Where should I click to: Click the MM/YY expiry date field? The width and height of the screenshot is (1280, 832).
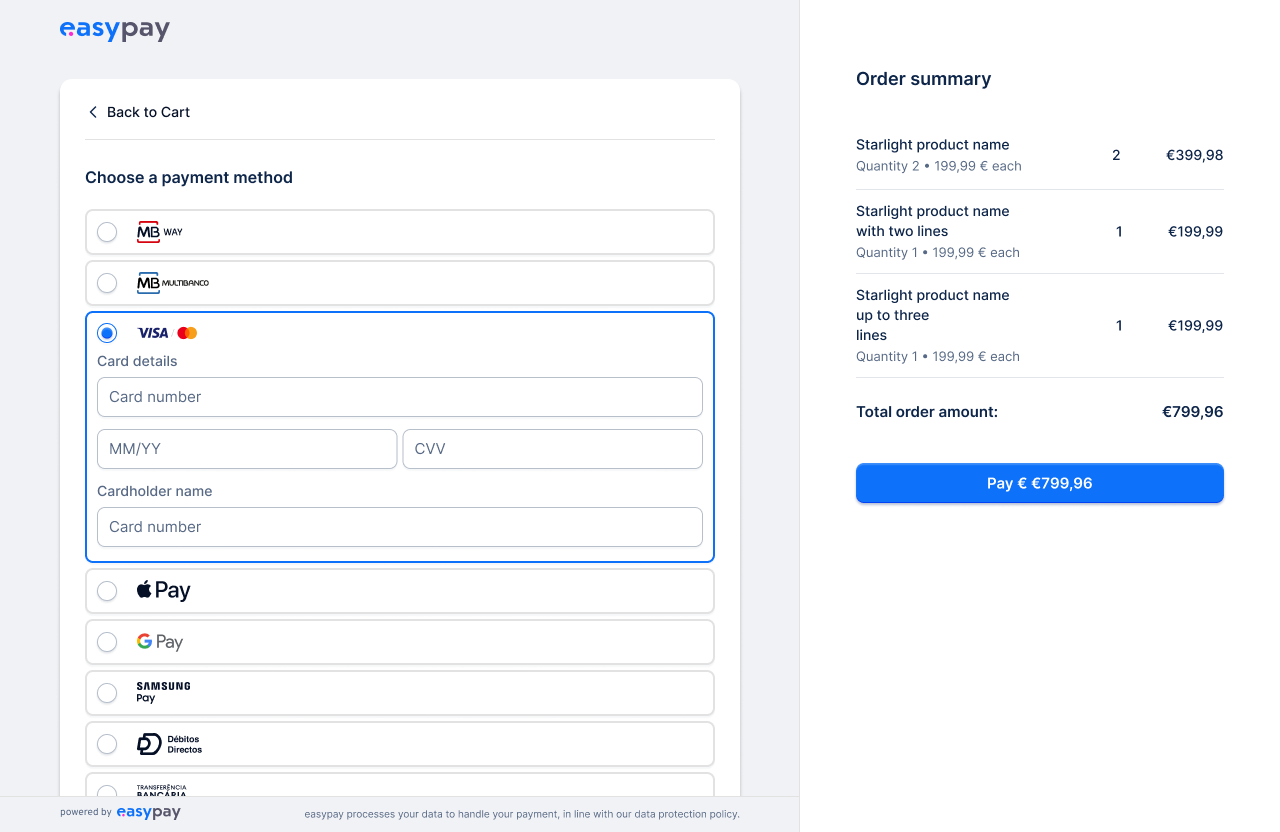coord(247,449)
